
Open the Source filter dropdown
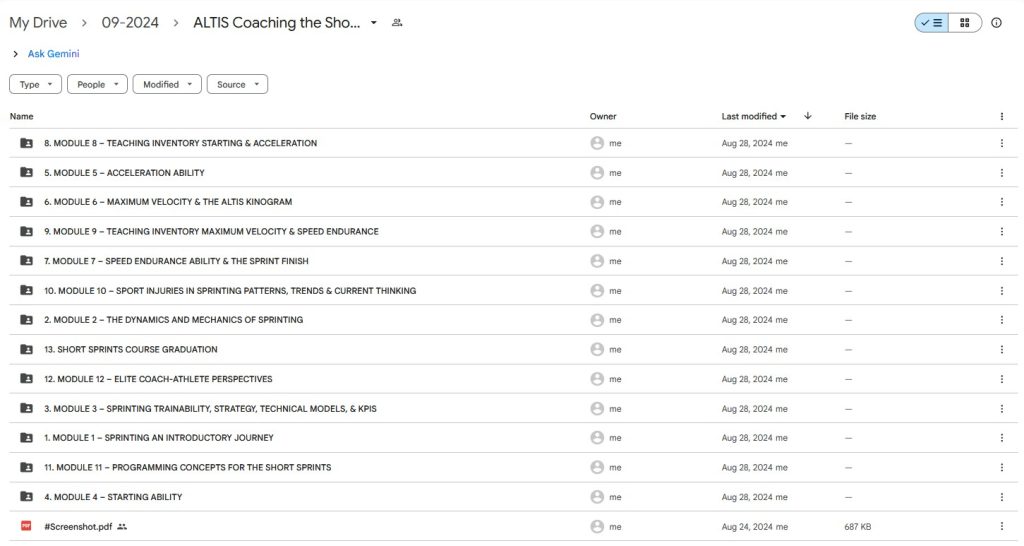pyautogui.click(x=237, y=84)
